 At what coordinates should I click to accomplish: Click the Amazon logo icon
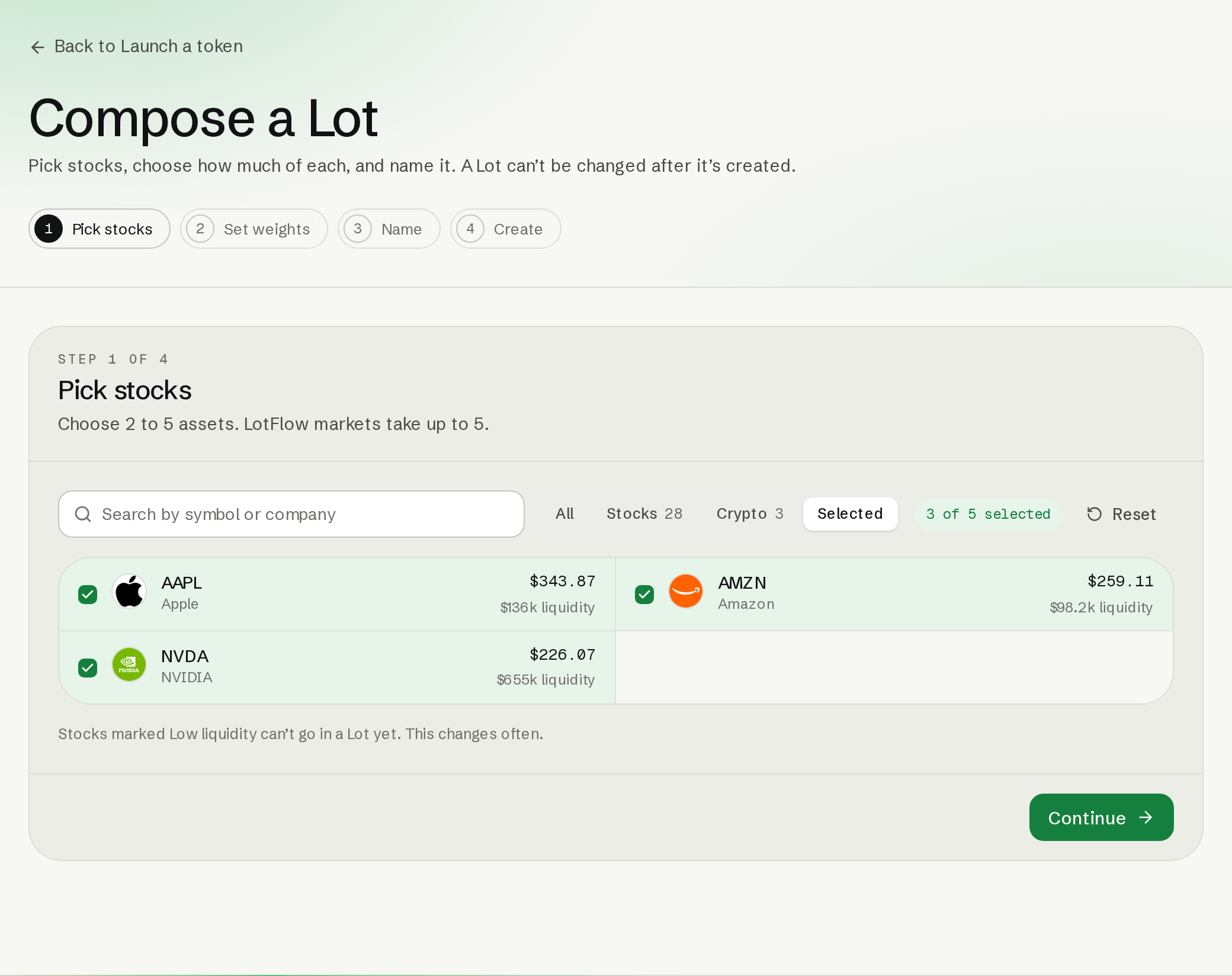[x=686, y=591]
